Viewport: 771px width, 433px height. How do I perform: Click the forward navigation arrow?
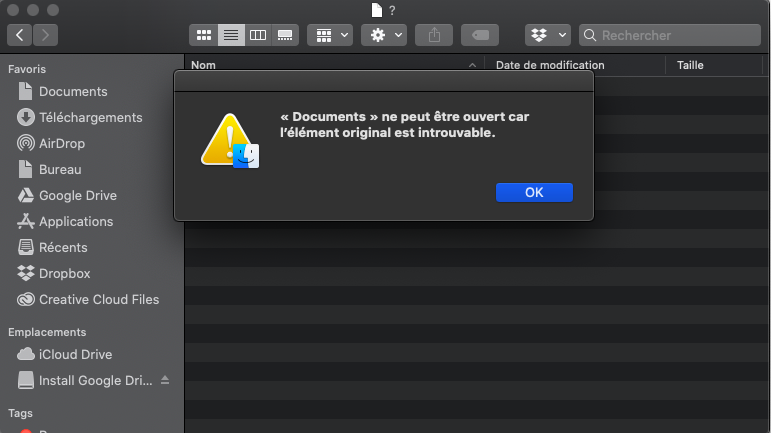click(45, 35)
